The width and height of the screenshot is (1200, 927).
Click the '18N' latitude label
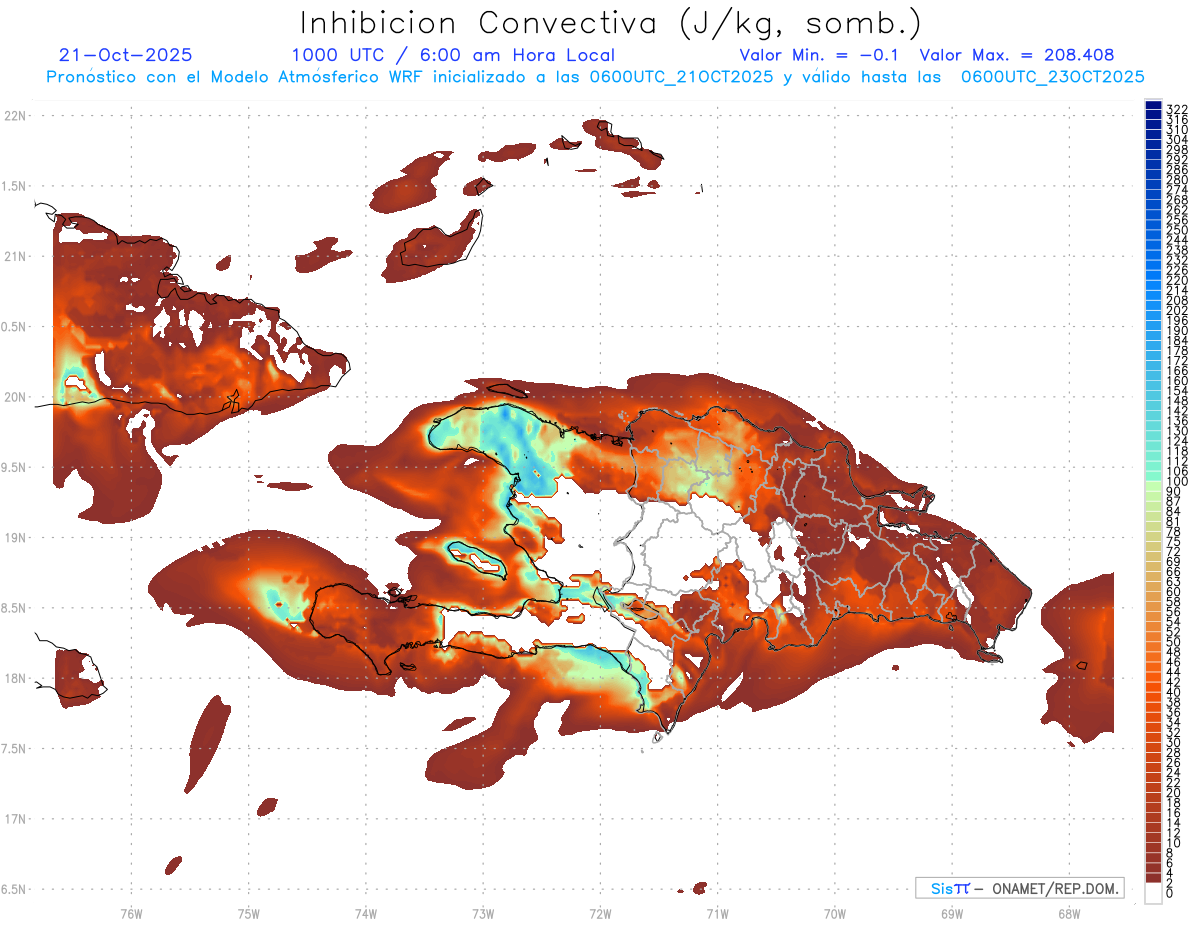[x=14, y=678]
